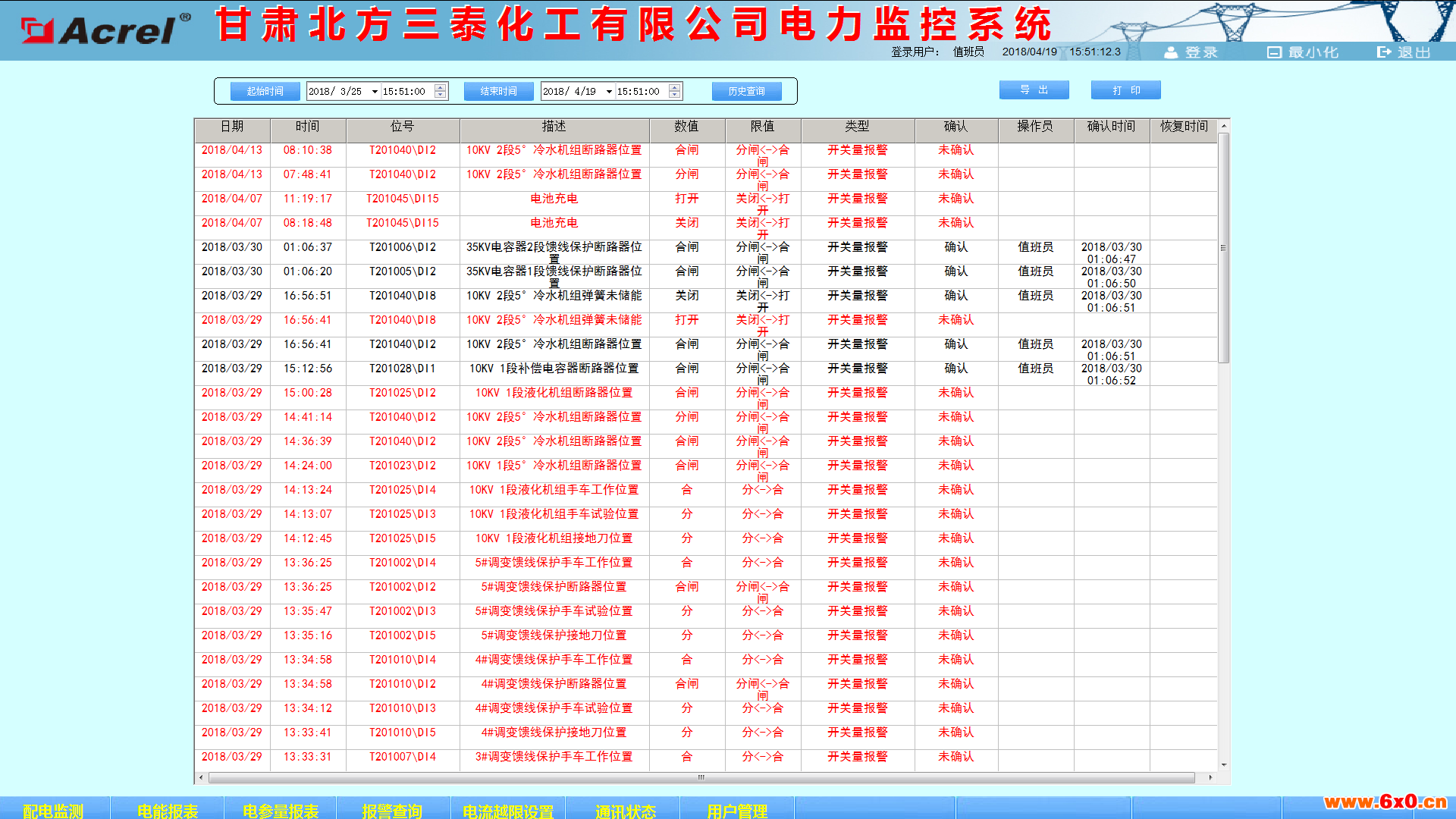
Task: Click end time spinner control
Action: (x=675, y=92)
